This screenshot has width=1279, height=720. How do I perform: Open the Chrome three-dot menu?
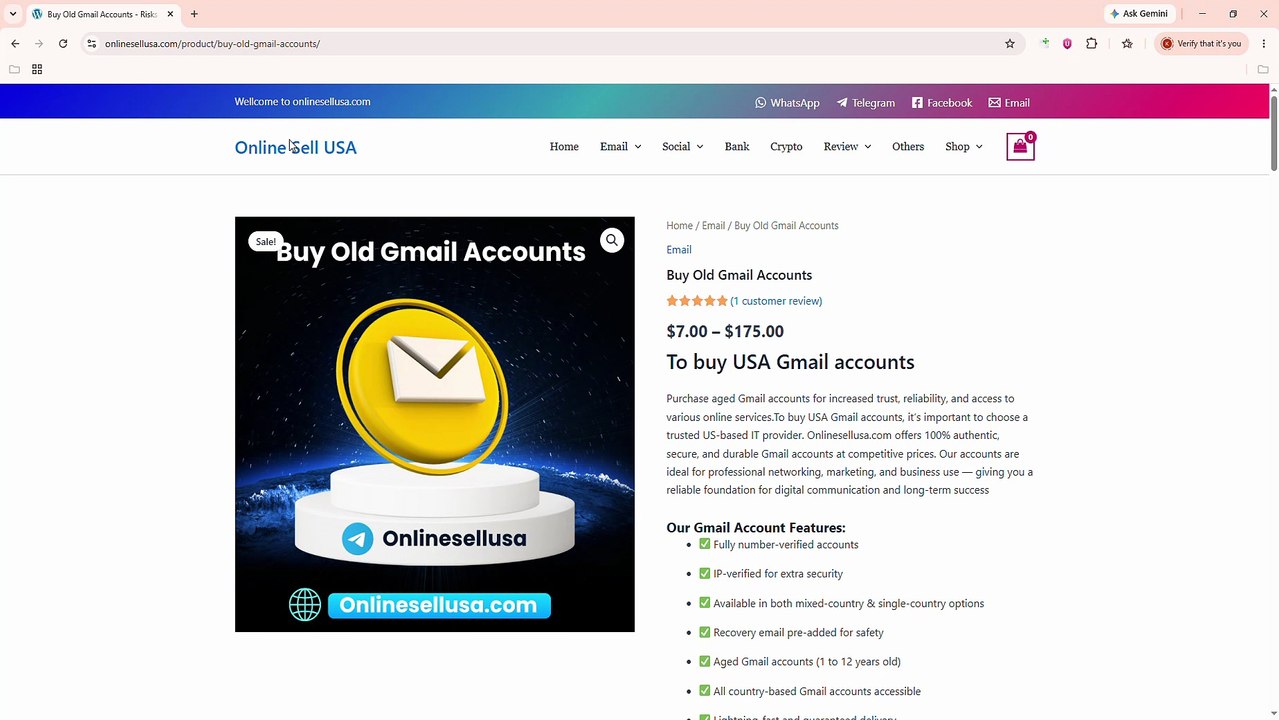click(x=1264, y=43)
